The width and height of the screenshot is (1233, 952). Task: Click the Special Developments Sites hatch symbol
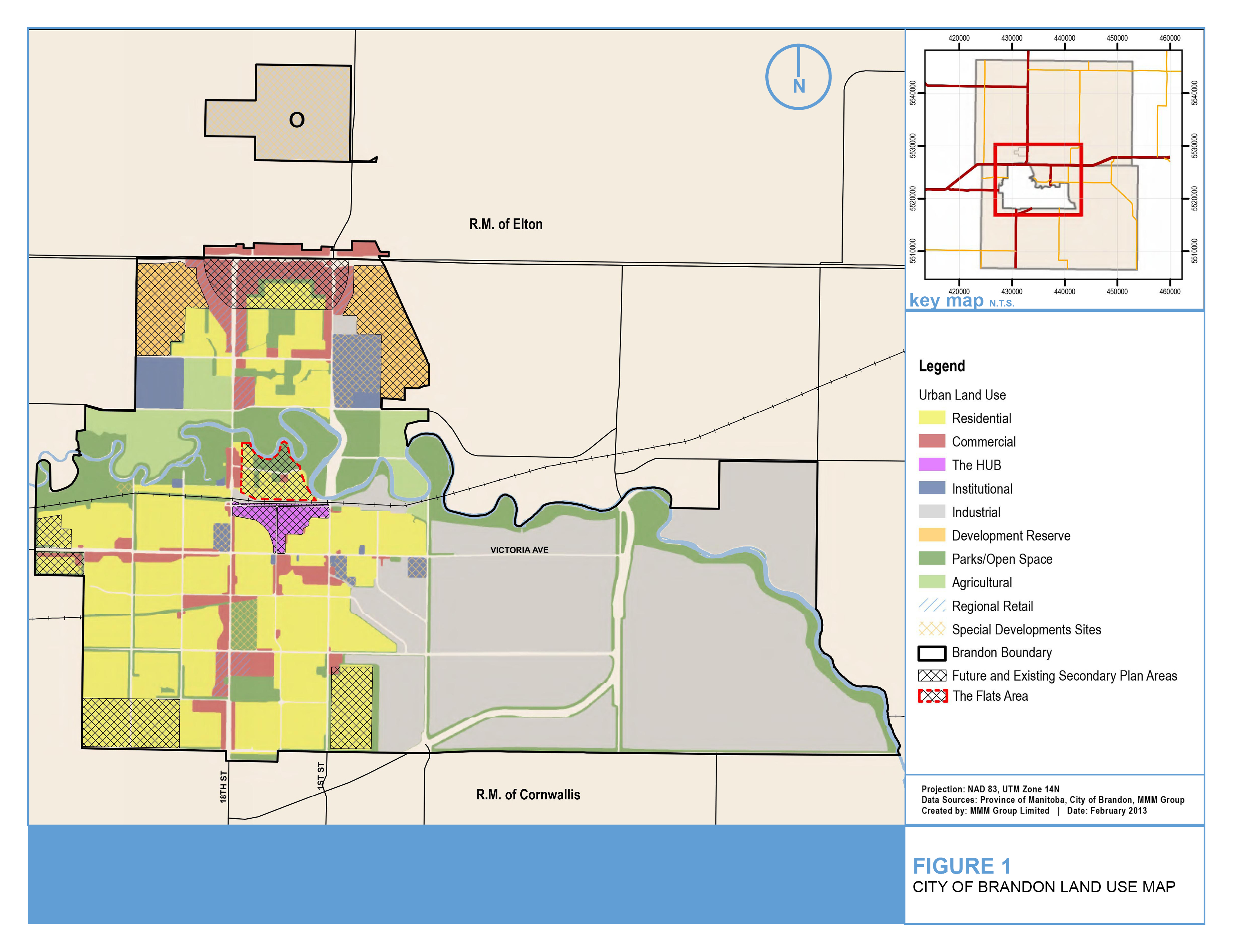(932, 629)
